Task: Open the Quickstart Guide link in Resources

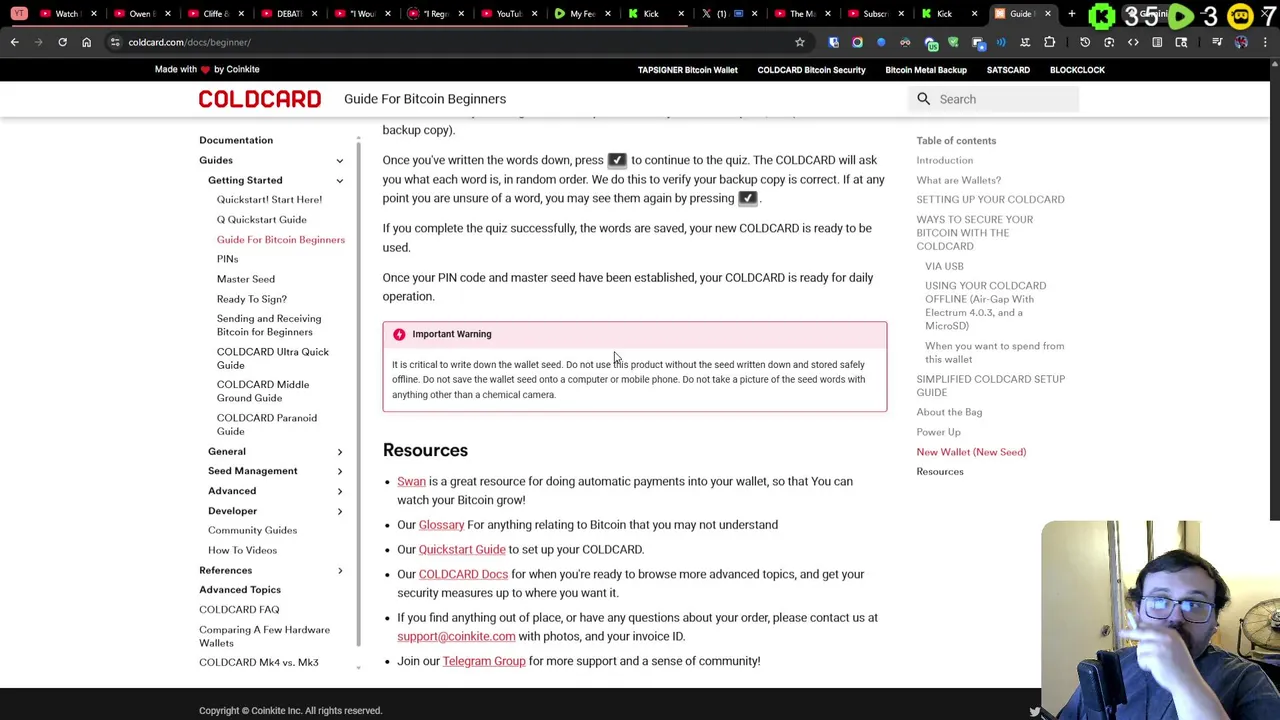Action: tap(462, 549)
